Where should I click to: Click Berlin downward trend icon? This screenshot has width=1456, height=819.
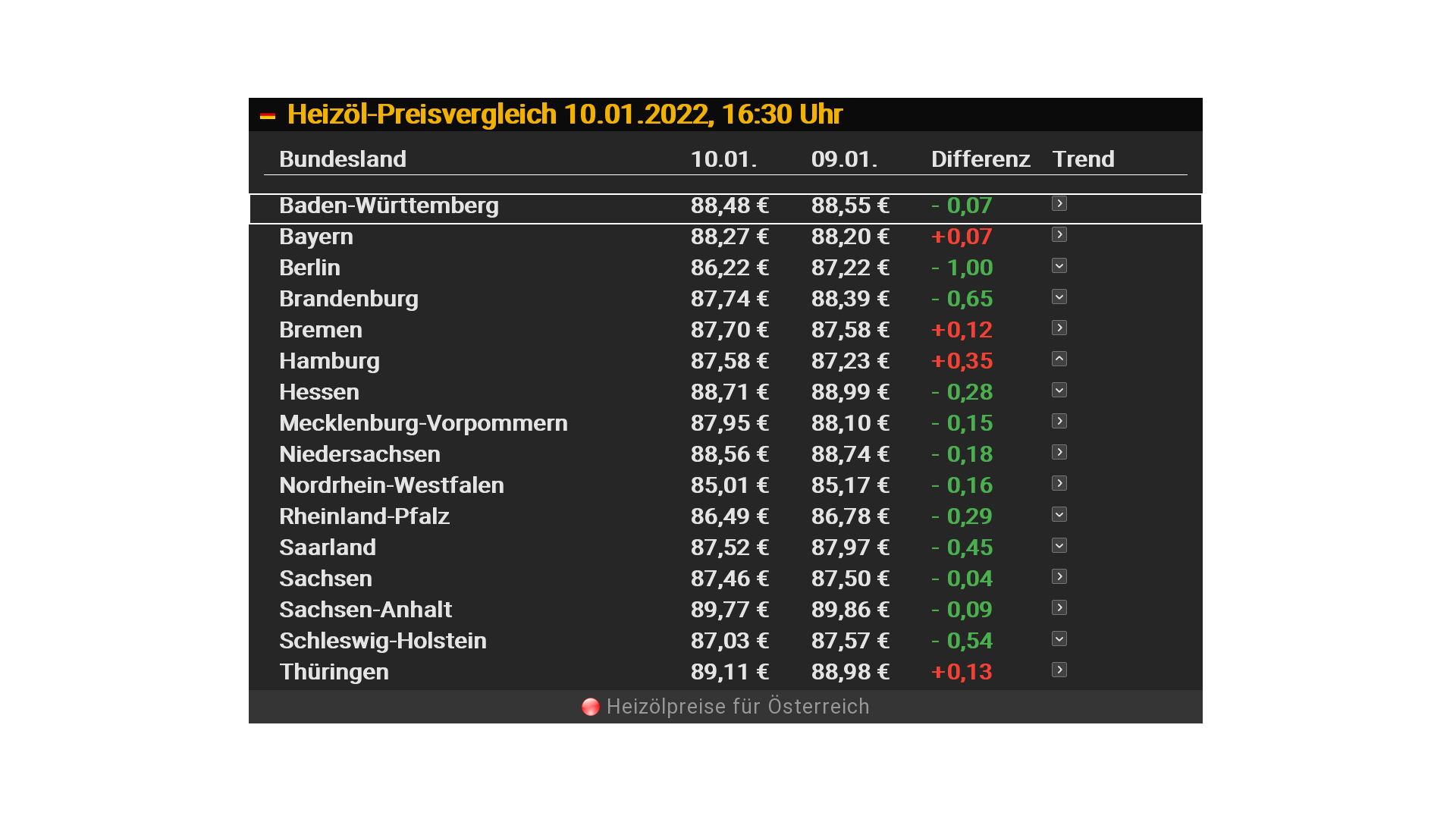point(1059,266)
